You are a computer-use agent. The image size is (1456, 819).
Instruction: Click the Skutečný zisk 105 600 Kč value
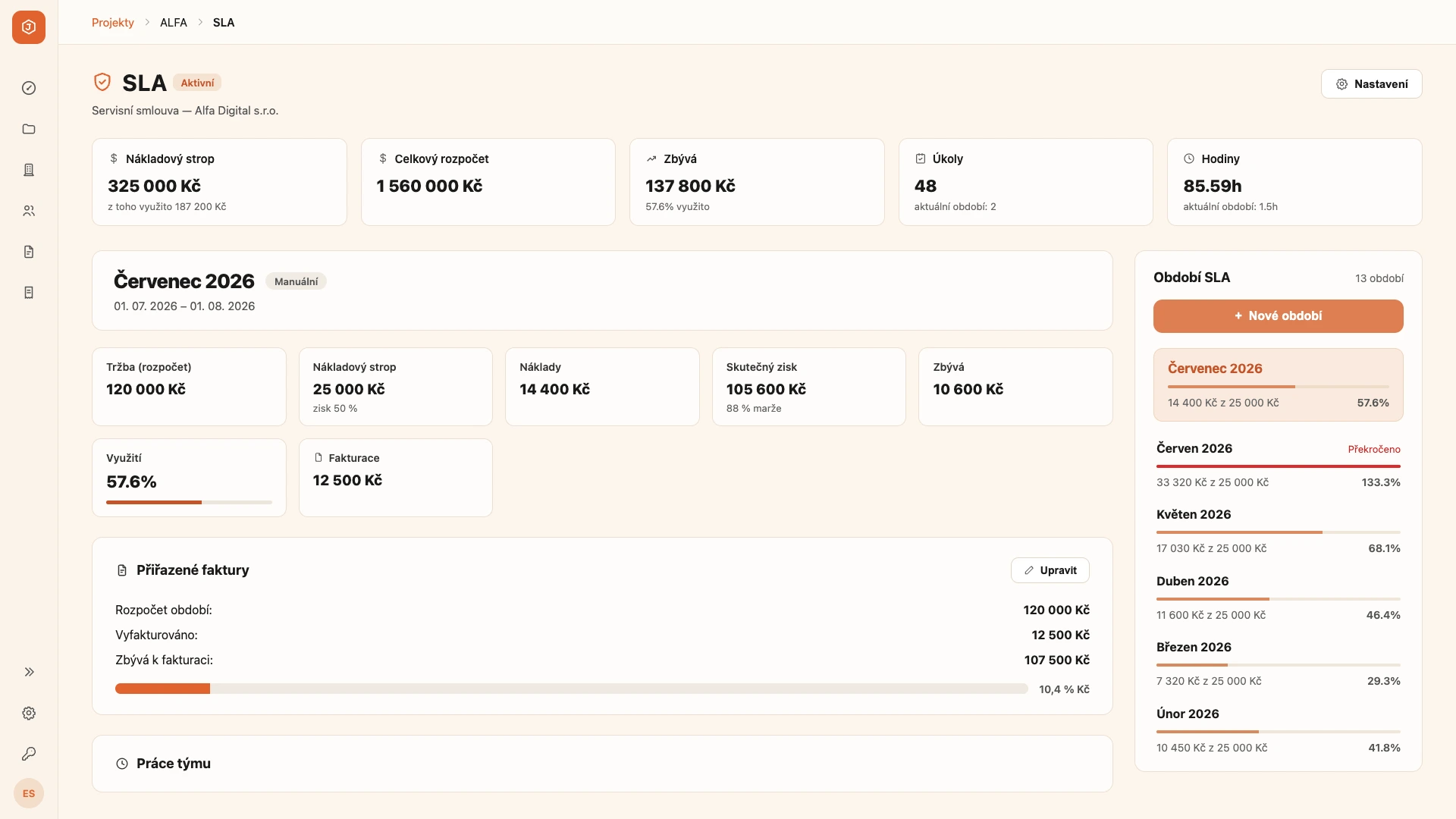(766, 389)
